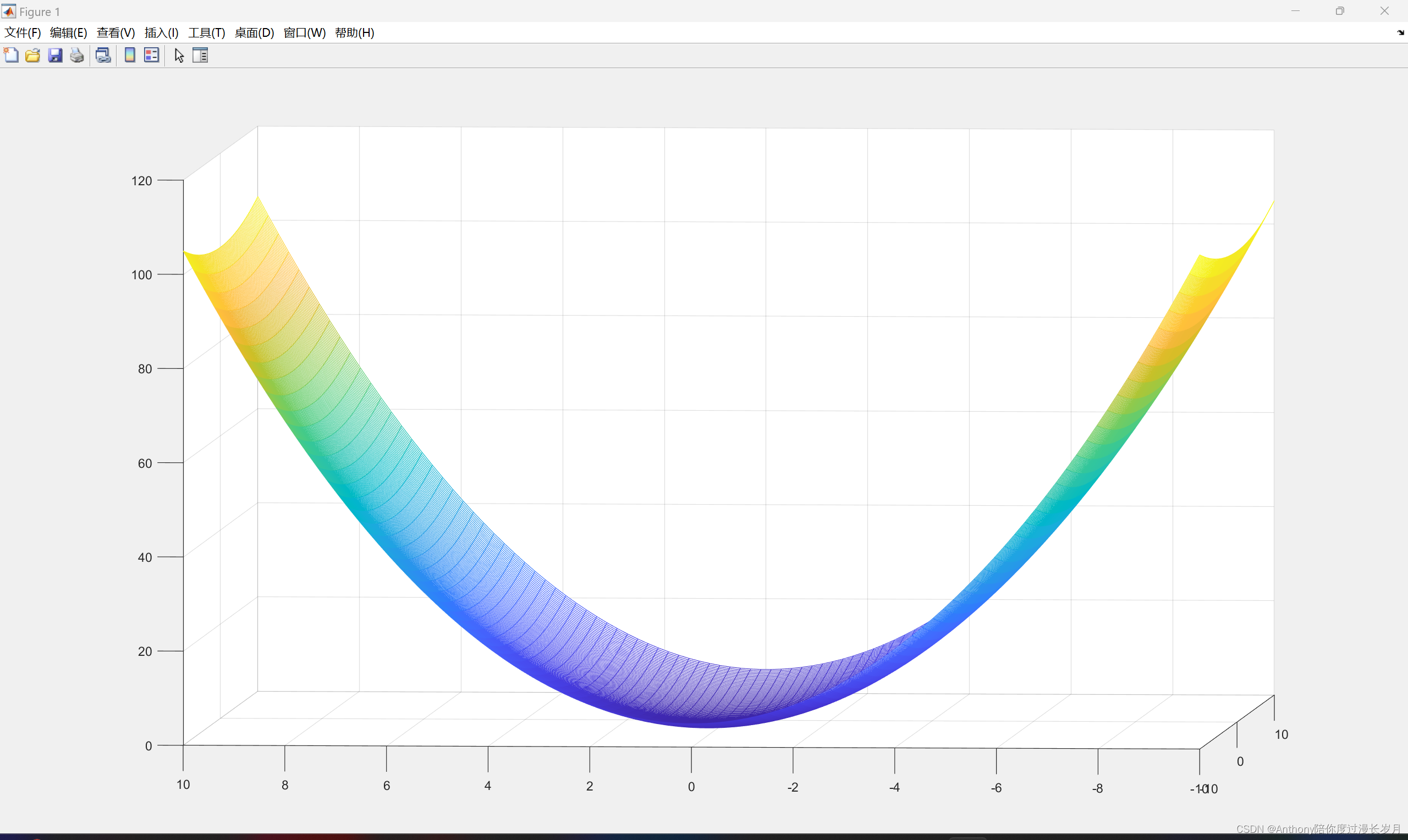Viewport: 1408px width, 840px height.
Task: Expand the 查看(V) menu
Action: point(116,33)
